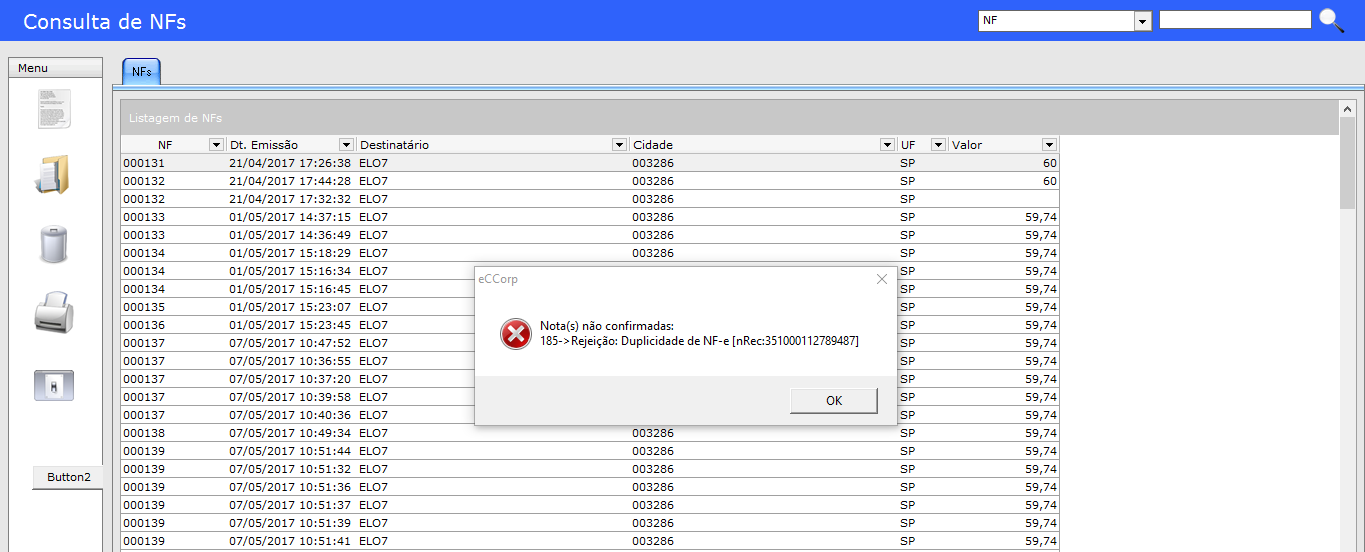Open the NF column filter dropdown
The image size is (1365, 552).
(216, 145)
